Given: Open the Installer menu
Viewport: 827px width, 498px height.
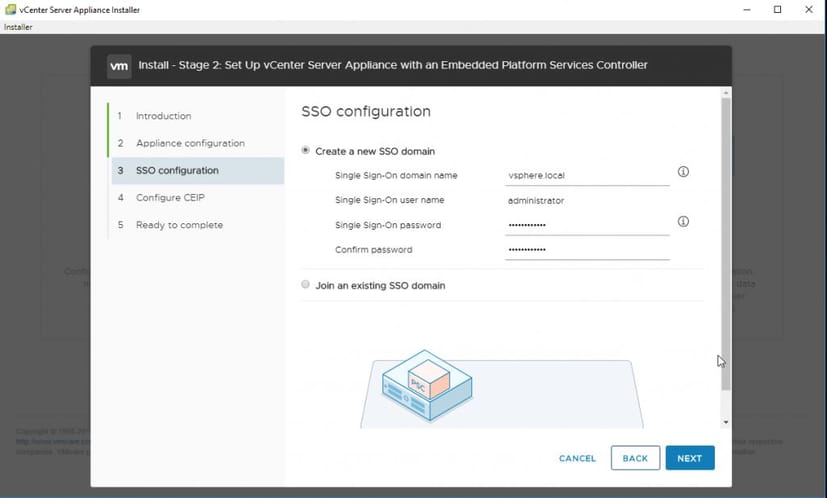Looking at the screenshot, I should [18, 27].
